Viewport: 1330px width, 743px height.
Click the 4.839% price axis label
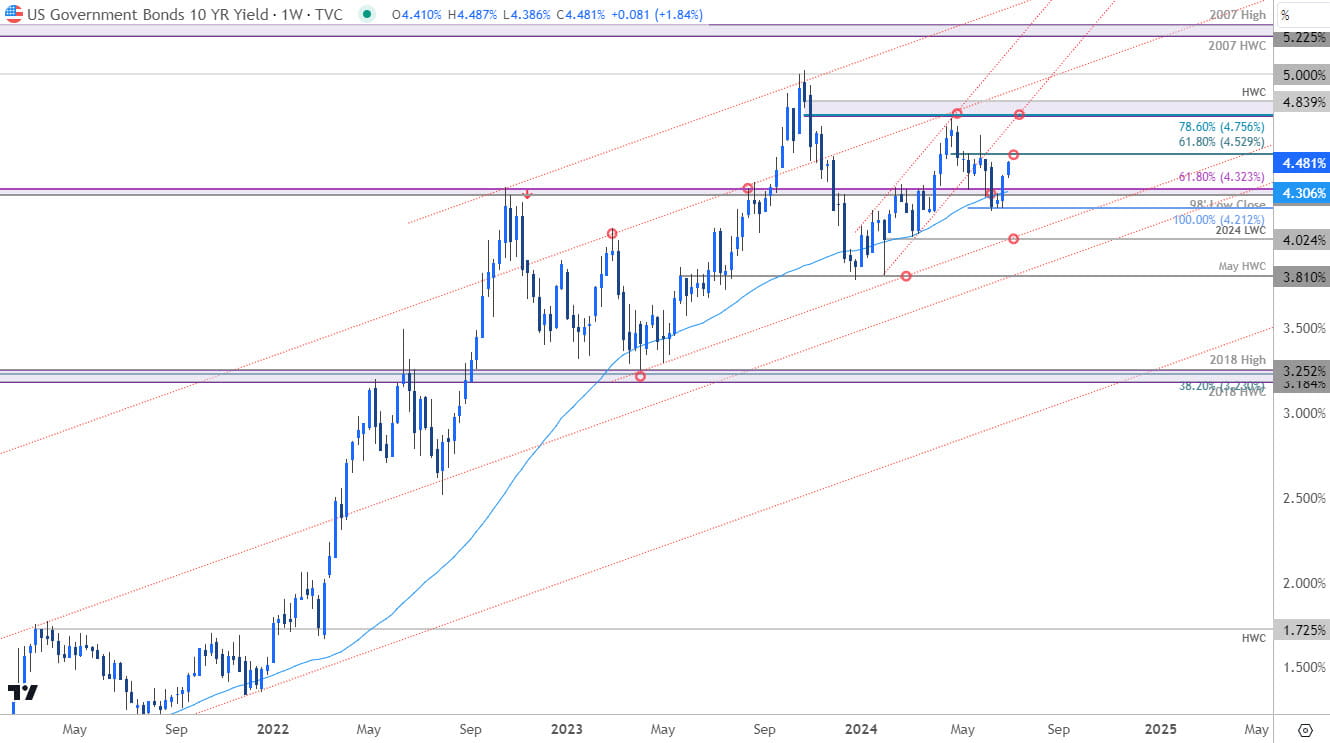point(1300,102)
